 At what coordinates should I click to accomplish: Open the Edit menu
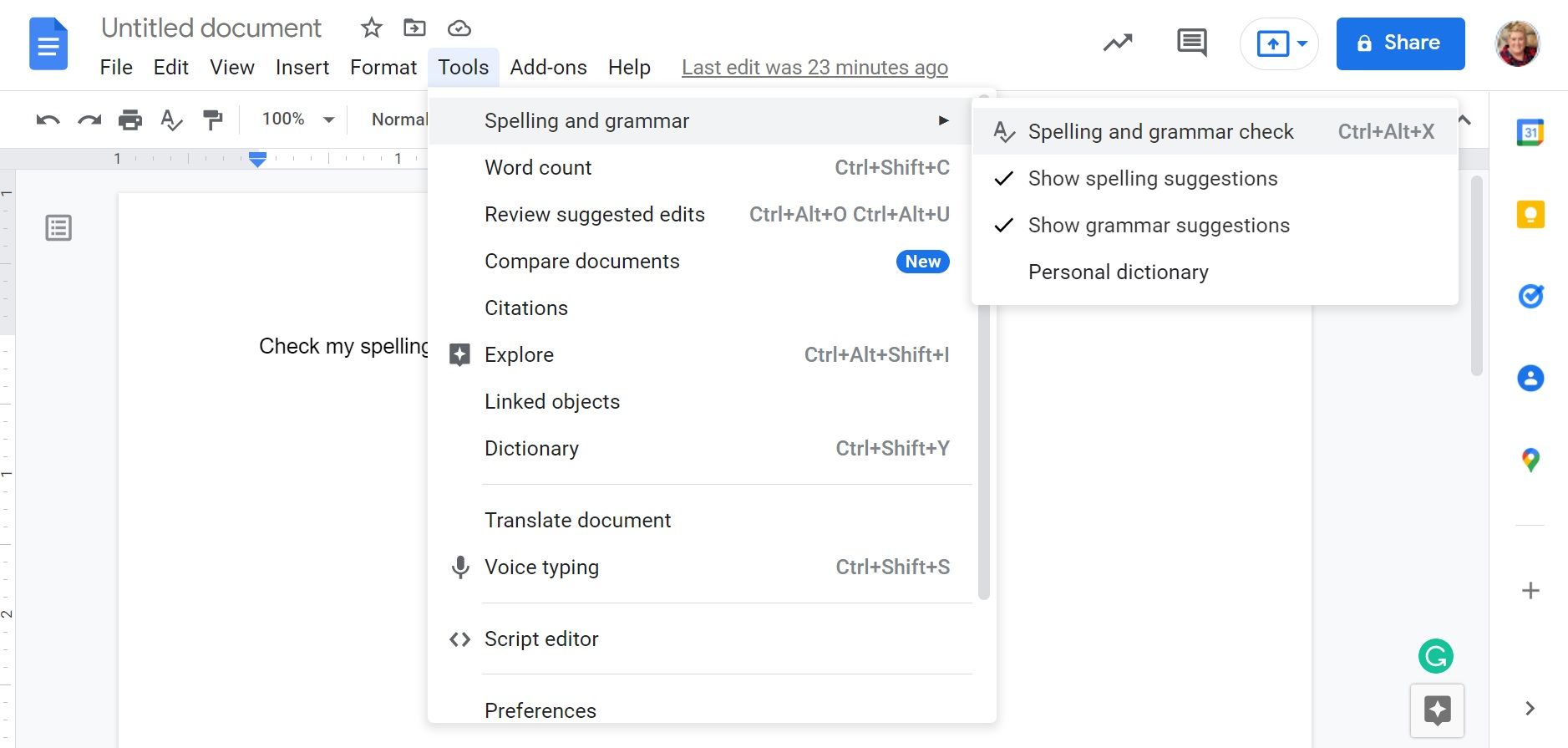point(171,68)
